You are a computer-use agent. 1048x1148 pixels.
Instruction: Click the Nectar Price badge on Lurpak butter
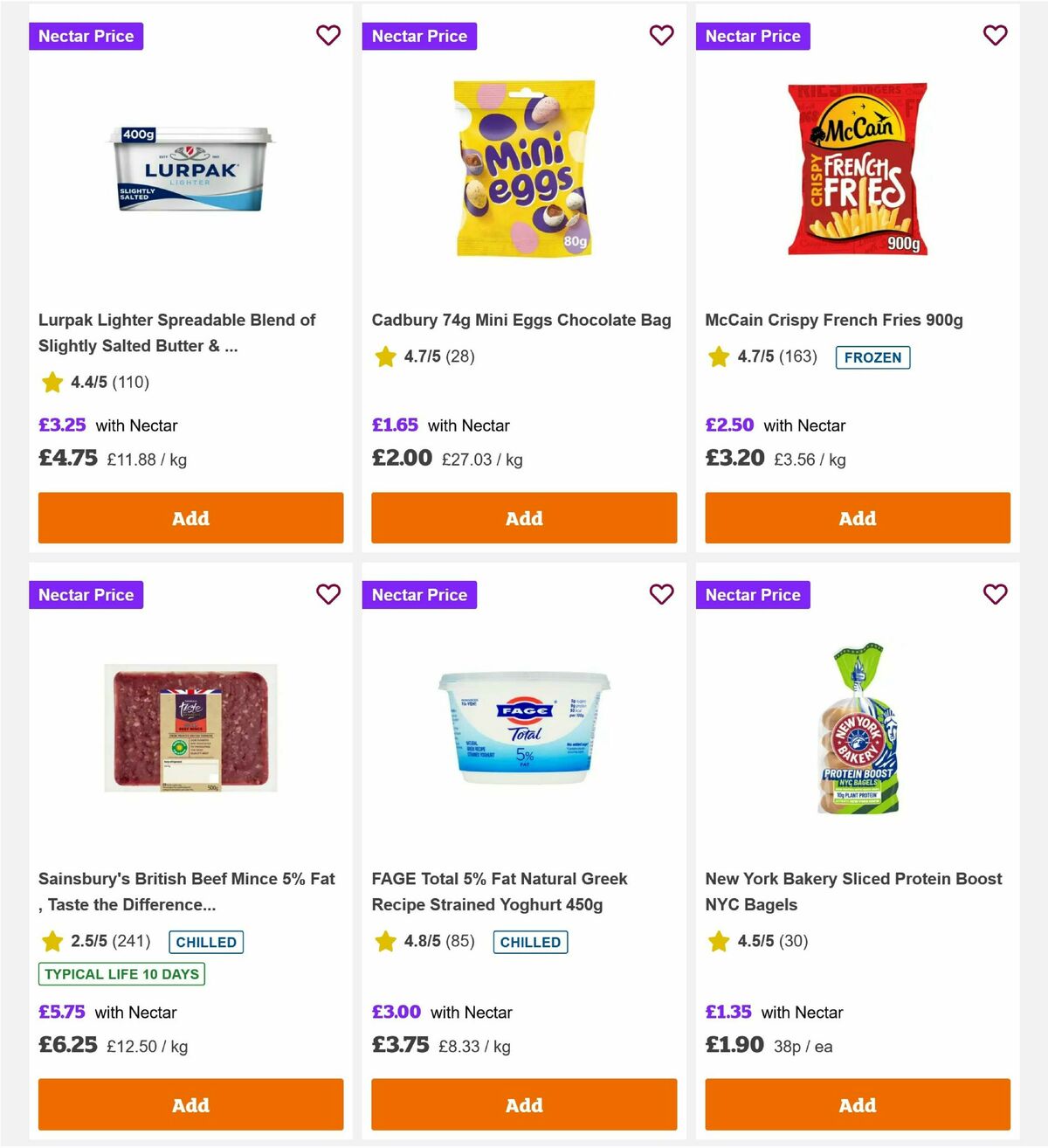click(86, 36)
